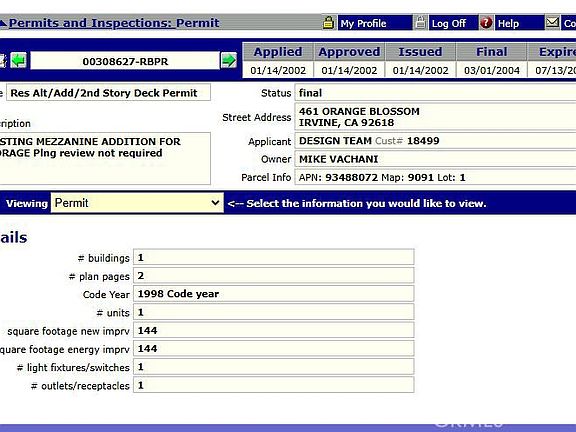Select the Issued date column header
The image size is (576, 432).
click(x=420, y=52)
